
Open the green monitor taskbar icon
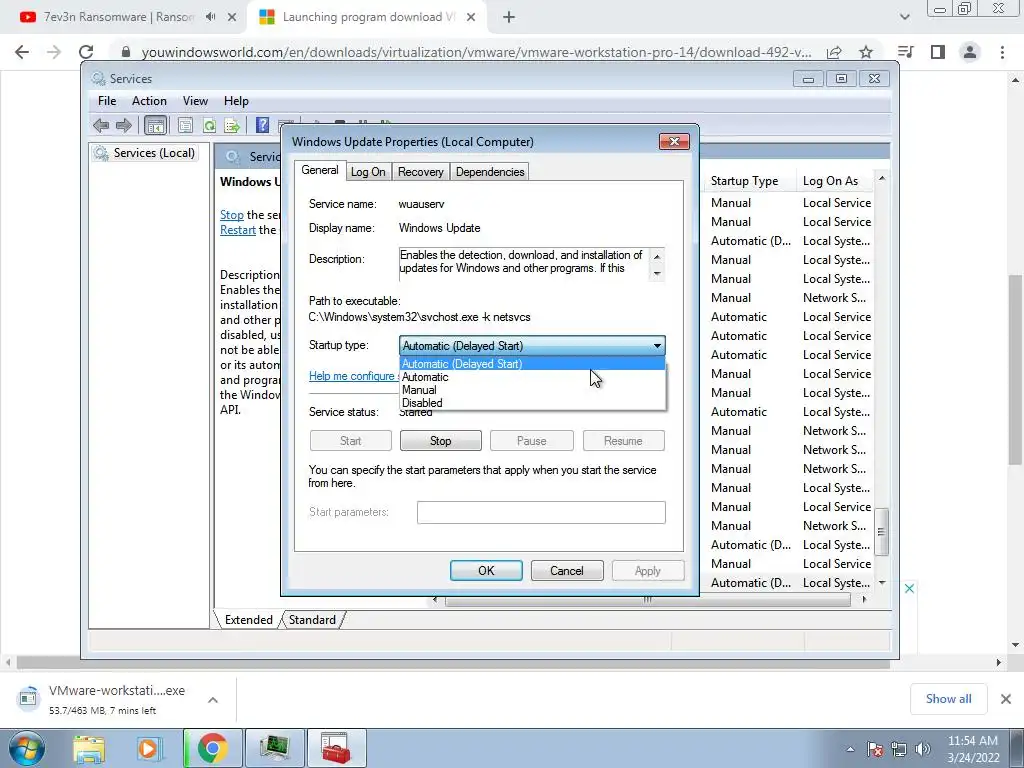tap(274, 748)
